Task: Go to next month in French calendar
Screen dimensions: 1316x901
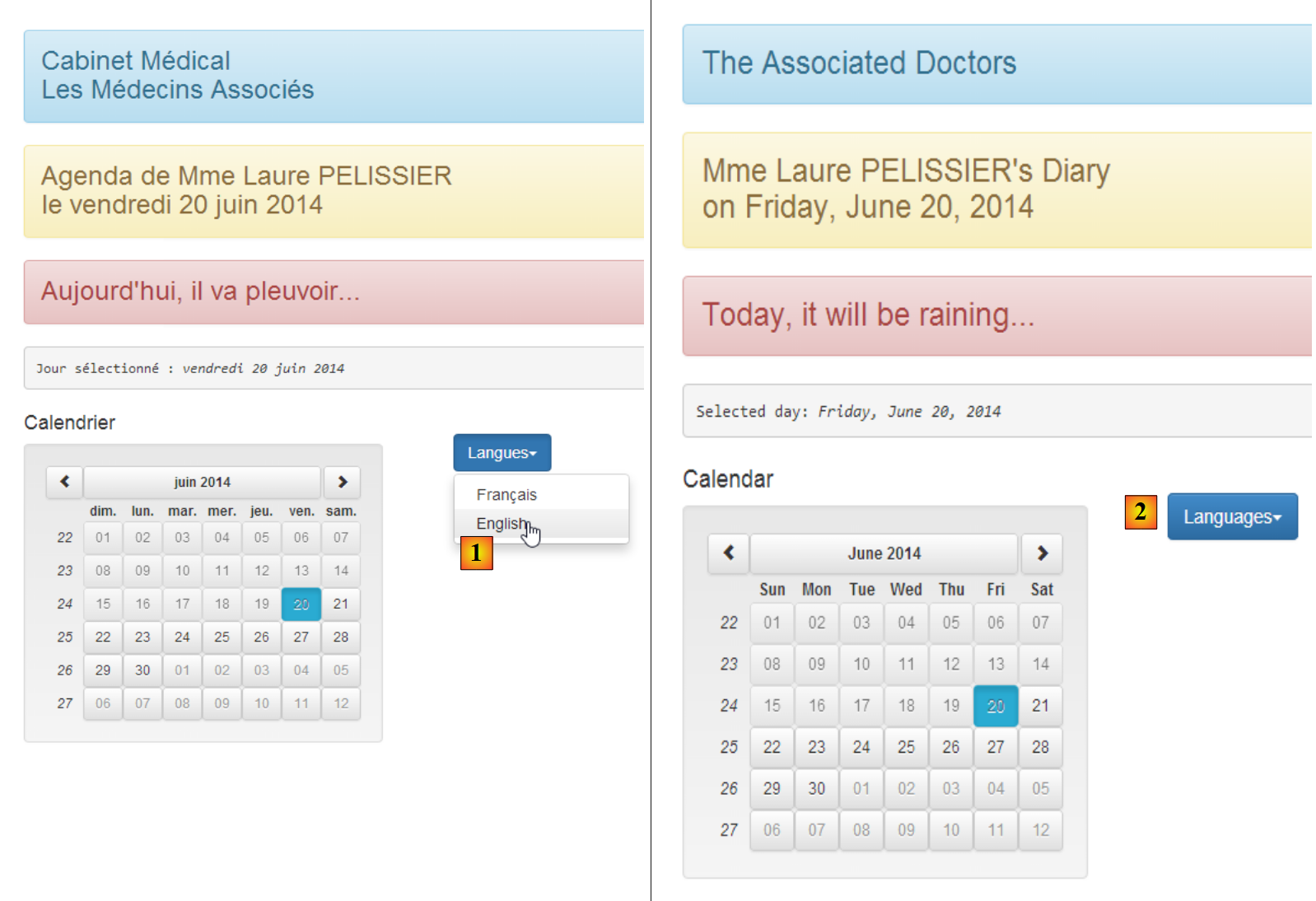Action: coord(342,482)
